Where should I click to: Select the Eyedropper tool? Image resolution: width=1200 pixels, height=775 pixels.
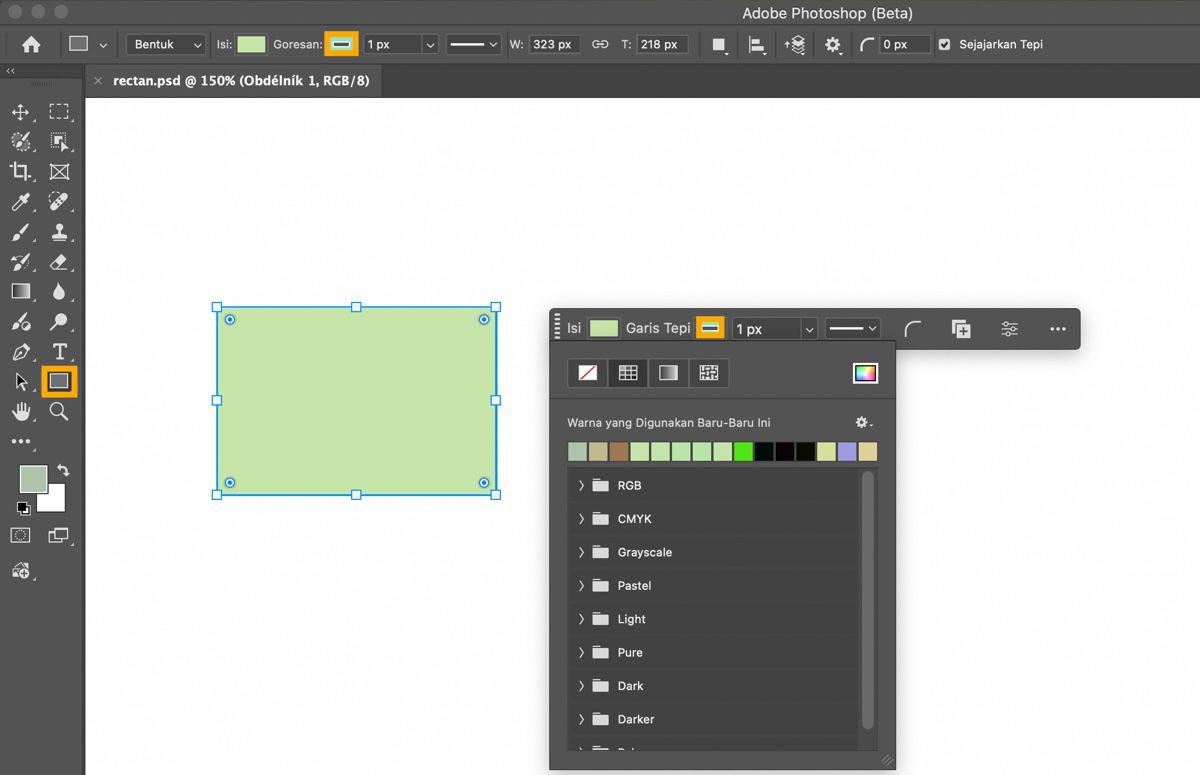pyautogui.click(x=20, y=202)
